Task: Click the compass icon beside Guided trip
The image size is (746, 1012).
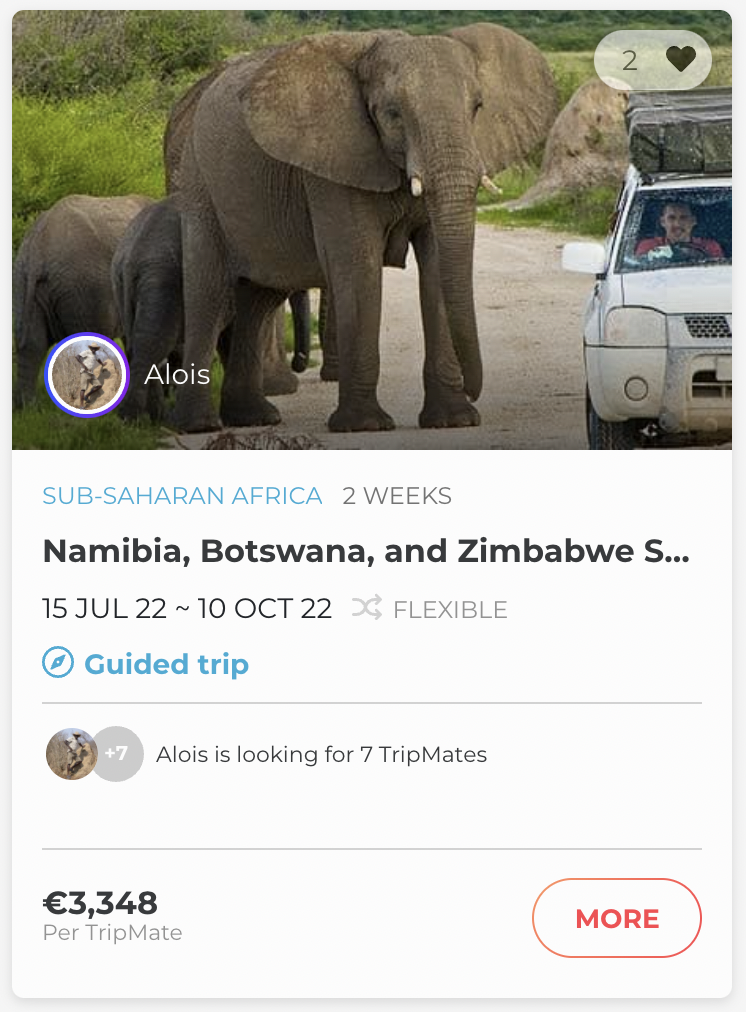Action: point(58,663)
